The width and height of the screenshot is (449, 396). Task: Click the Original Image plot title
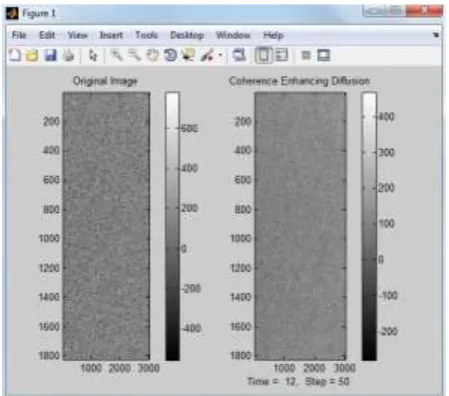(105, 81)
